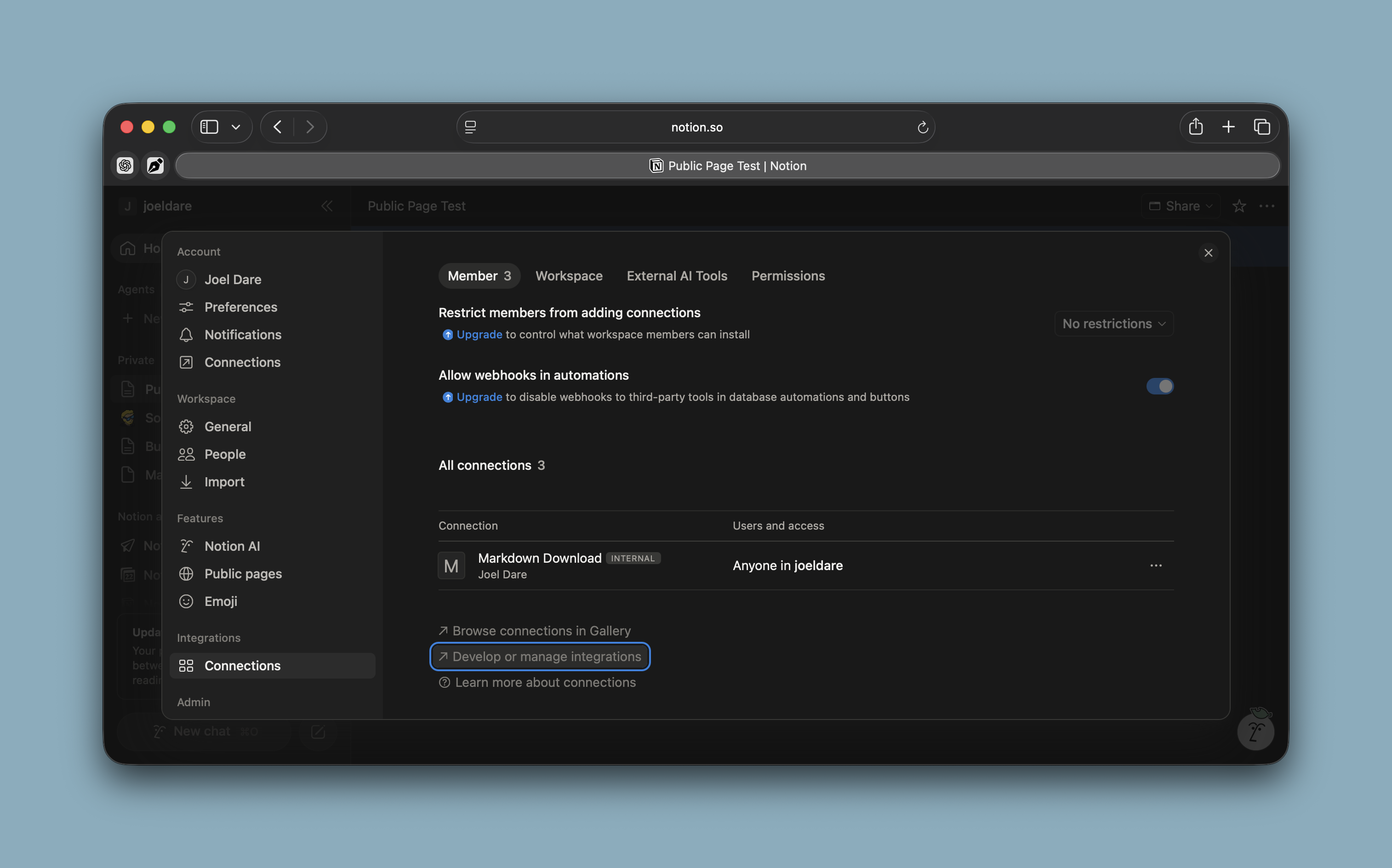This screenshot has width=1392, height=868.
Task: Go back with the browser back arrow
Action: point(278,127)
